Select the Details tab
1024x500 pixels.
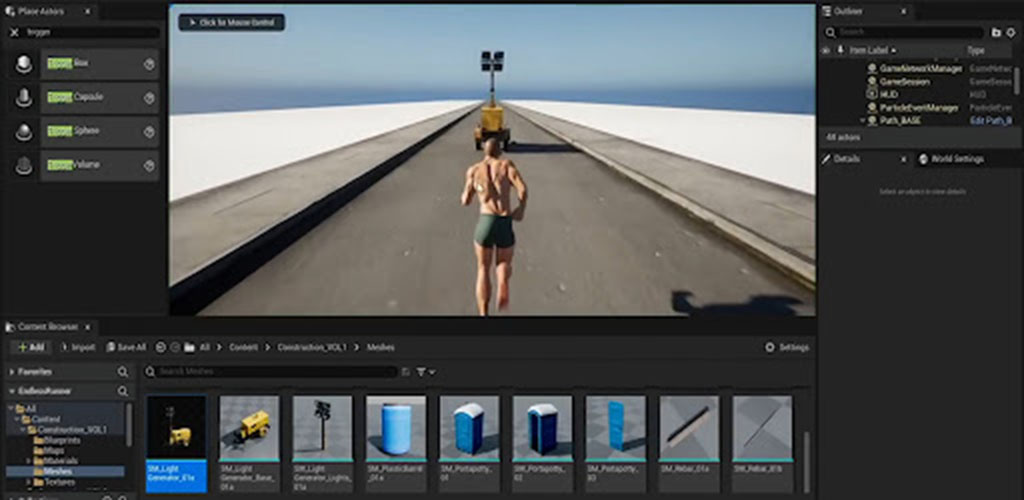pyautogui.click(x=846, y=159)
